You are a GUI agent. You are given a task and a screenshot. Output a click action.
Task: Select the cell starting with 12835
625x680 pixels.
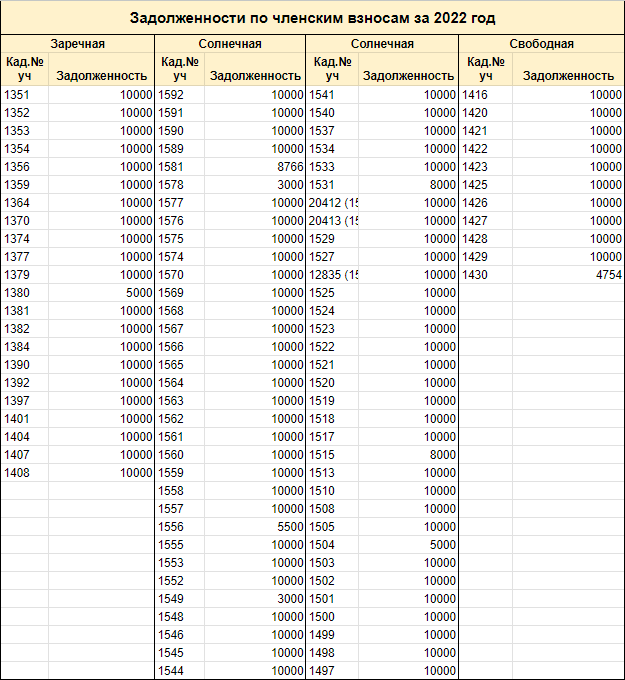[x=332, y=275]
